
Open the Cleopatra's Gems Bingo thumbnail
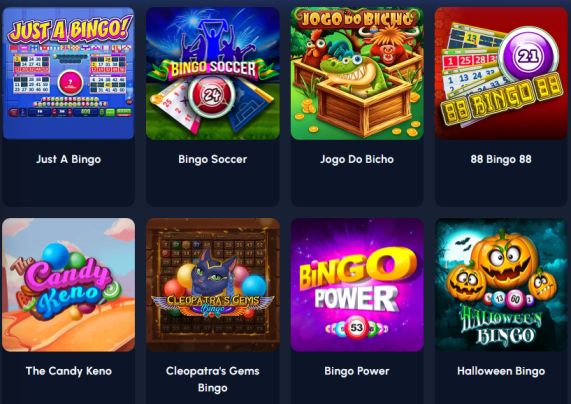click(x=213, y=285)
